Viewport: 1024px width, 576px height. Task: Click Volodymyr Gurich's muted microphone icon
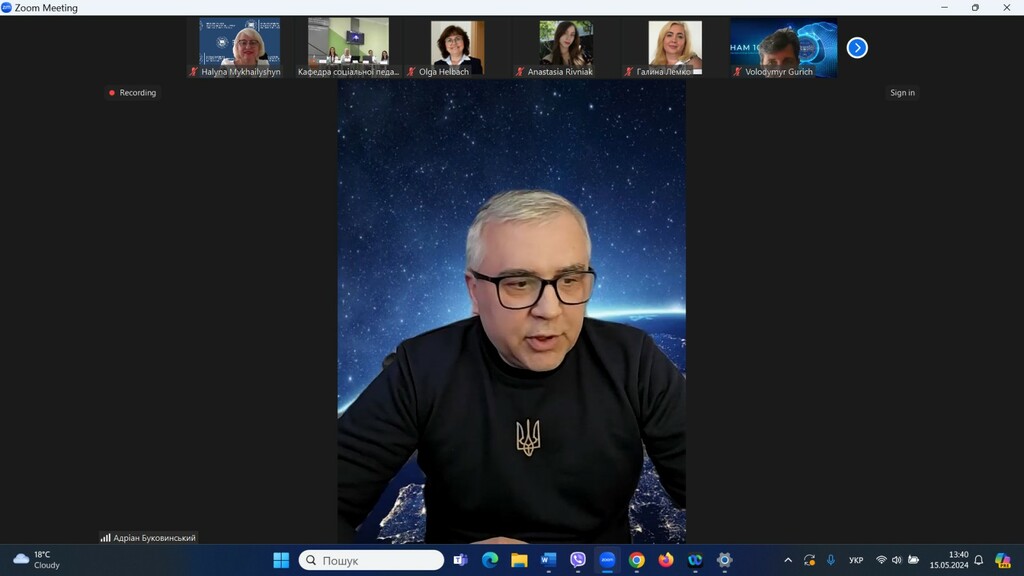point(738,72)
